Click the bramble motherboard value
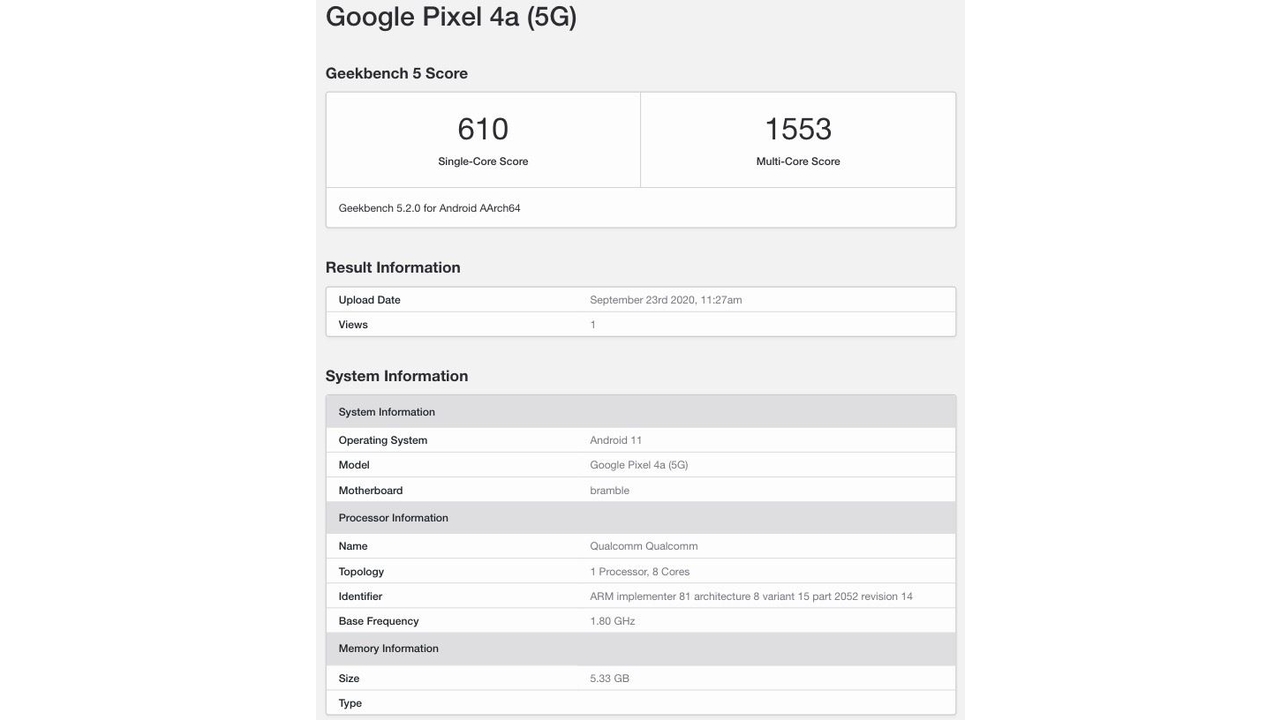This screenshot has height=720, width=1280. tap(610, 490)
